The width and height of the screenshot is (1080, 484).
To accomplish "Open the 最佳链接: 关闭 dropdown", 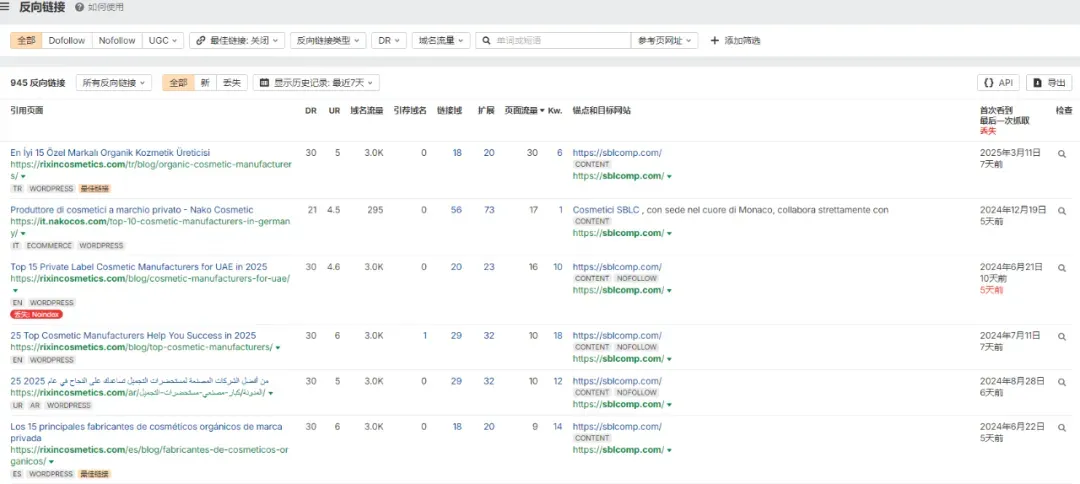I will (x=237, y=41).
